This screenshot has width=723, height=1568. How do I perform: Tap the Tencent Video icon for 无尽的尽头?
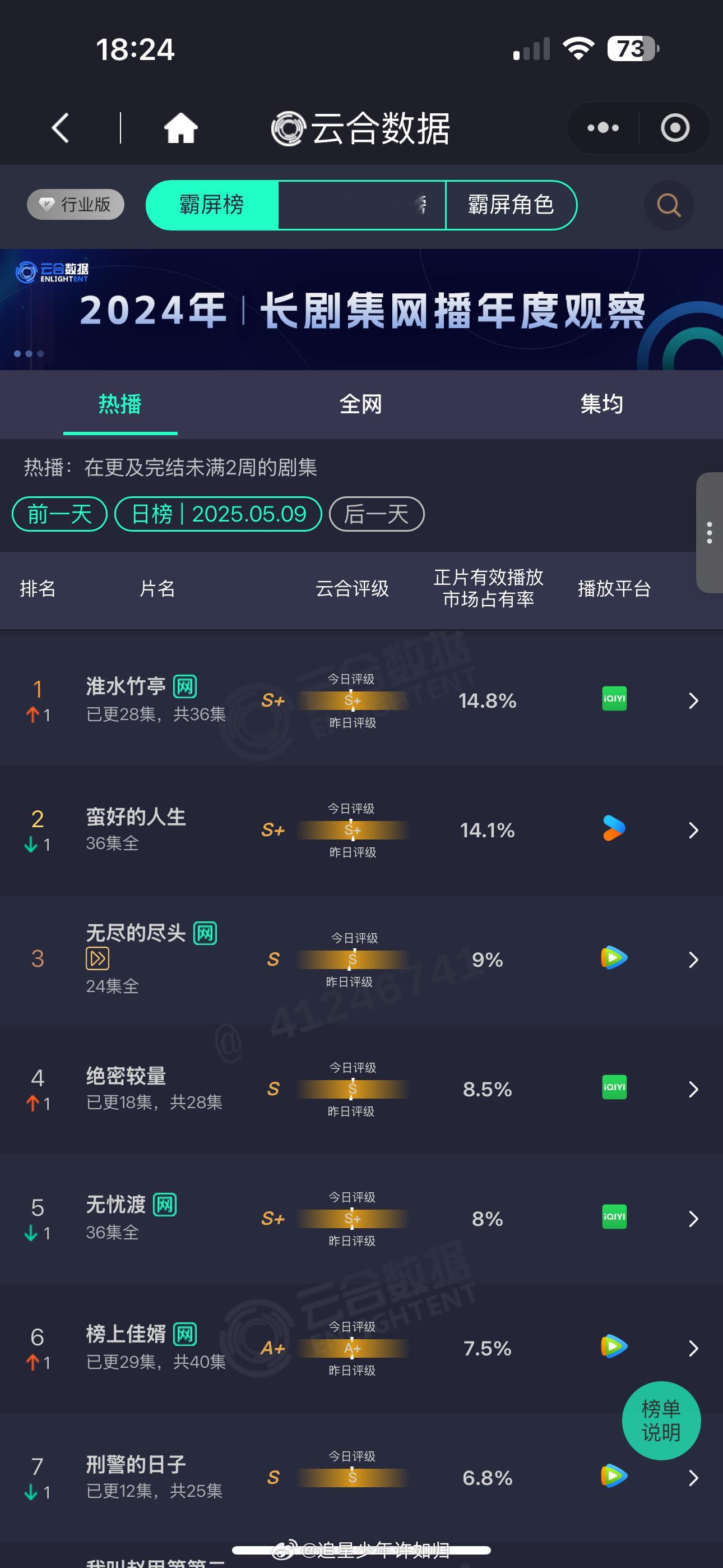(x=614, y=958)
